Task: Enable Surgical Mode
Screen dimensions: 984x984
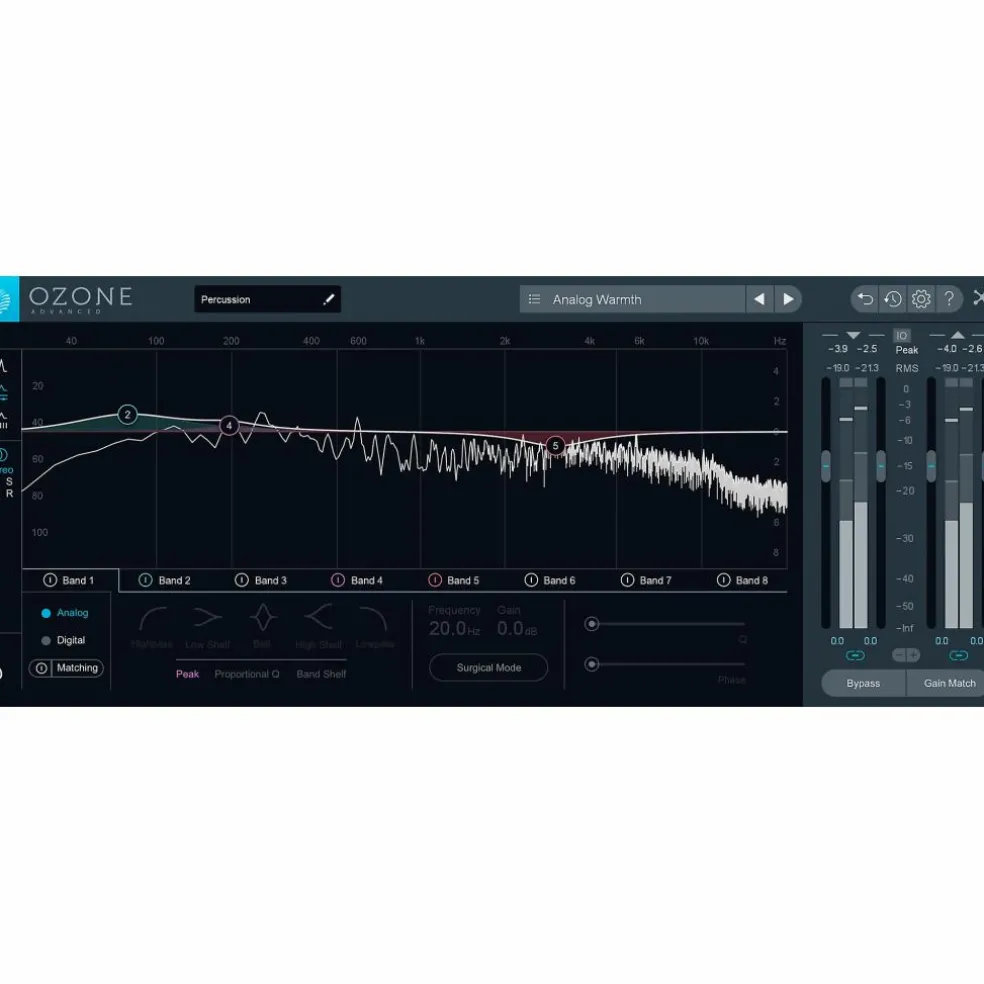Action: (x=488, y=668)
